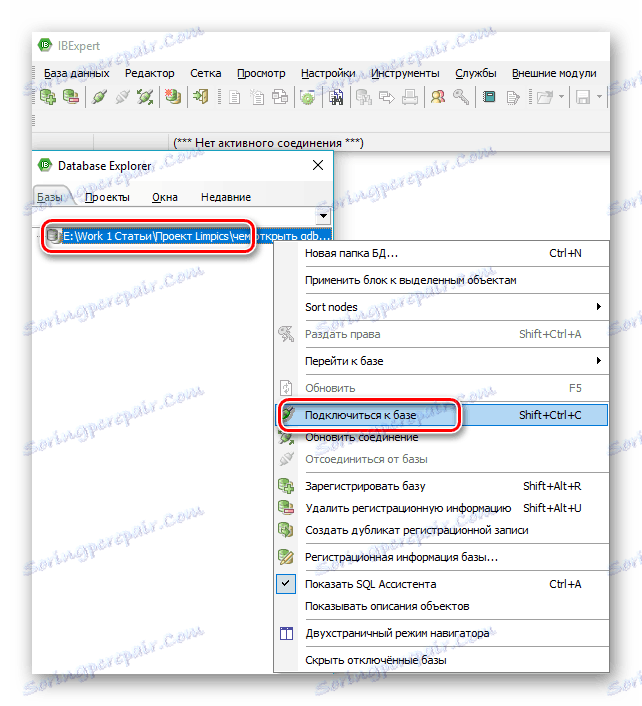642x706 pixels.
Task: Open the Внешние модули menu
Action: tap(554, 73)
